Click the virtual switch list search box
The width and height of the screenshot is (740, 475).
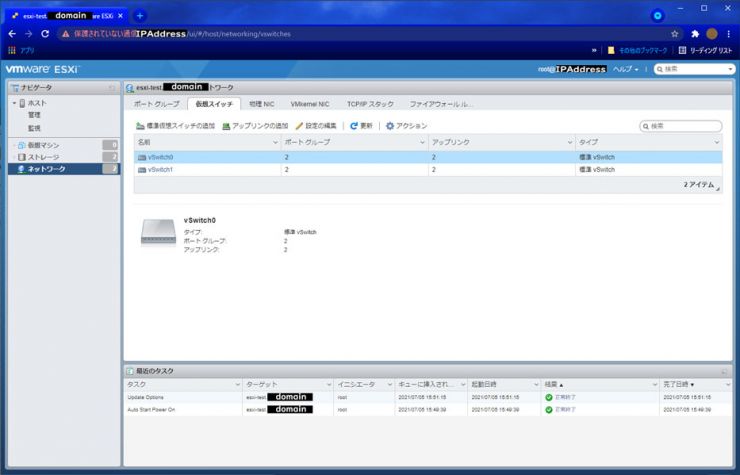(681, 126)
